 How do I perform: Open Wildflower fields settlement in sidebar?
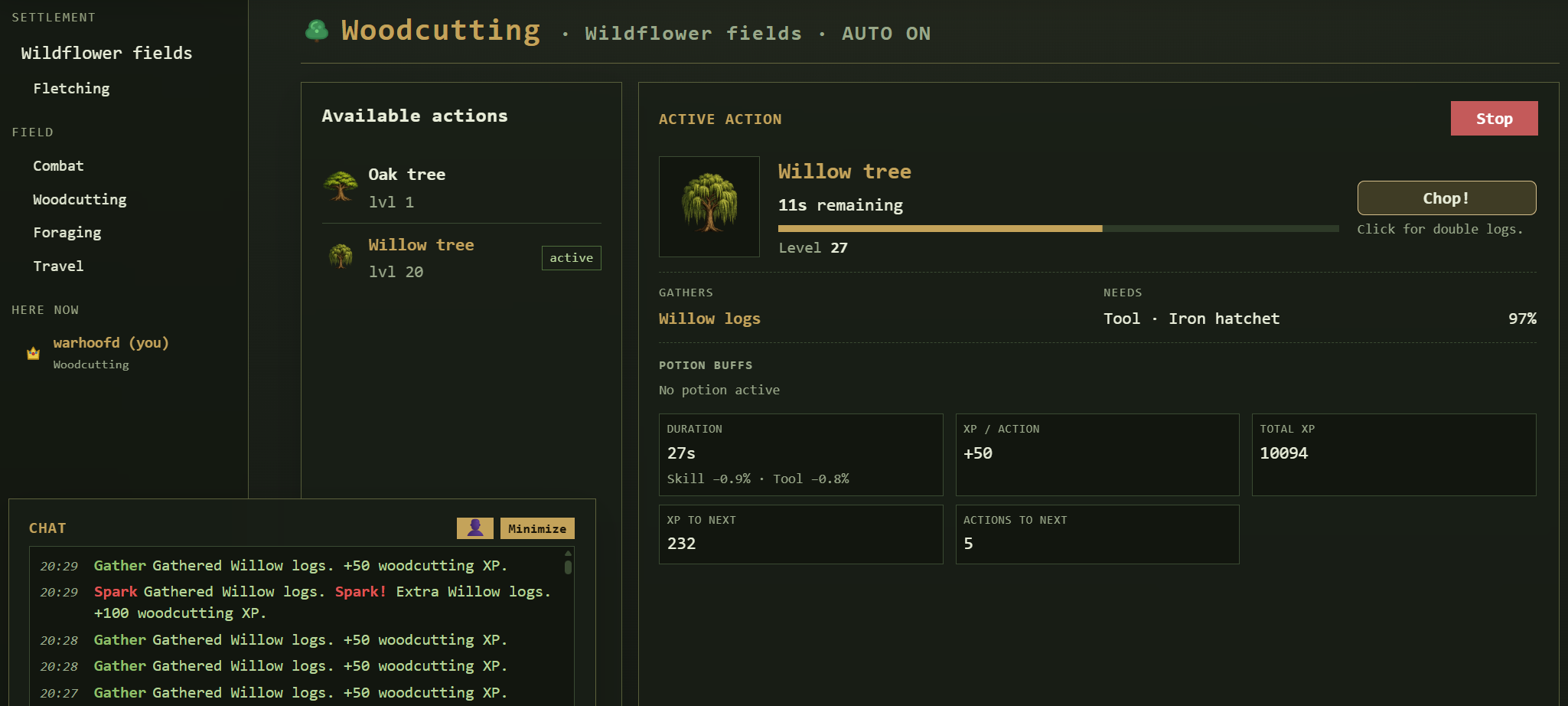[x=106, y=53]
